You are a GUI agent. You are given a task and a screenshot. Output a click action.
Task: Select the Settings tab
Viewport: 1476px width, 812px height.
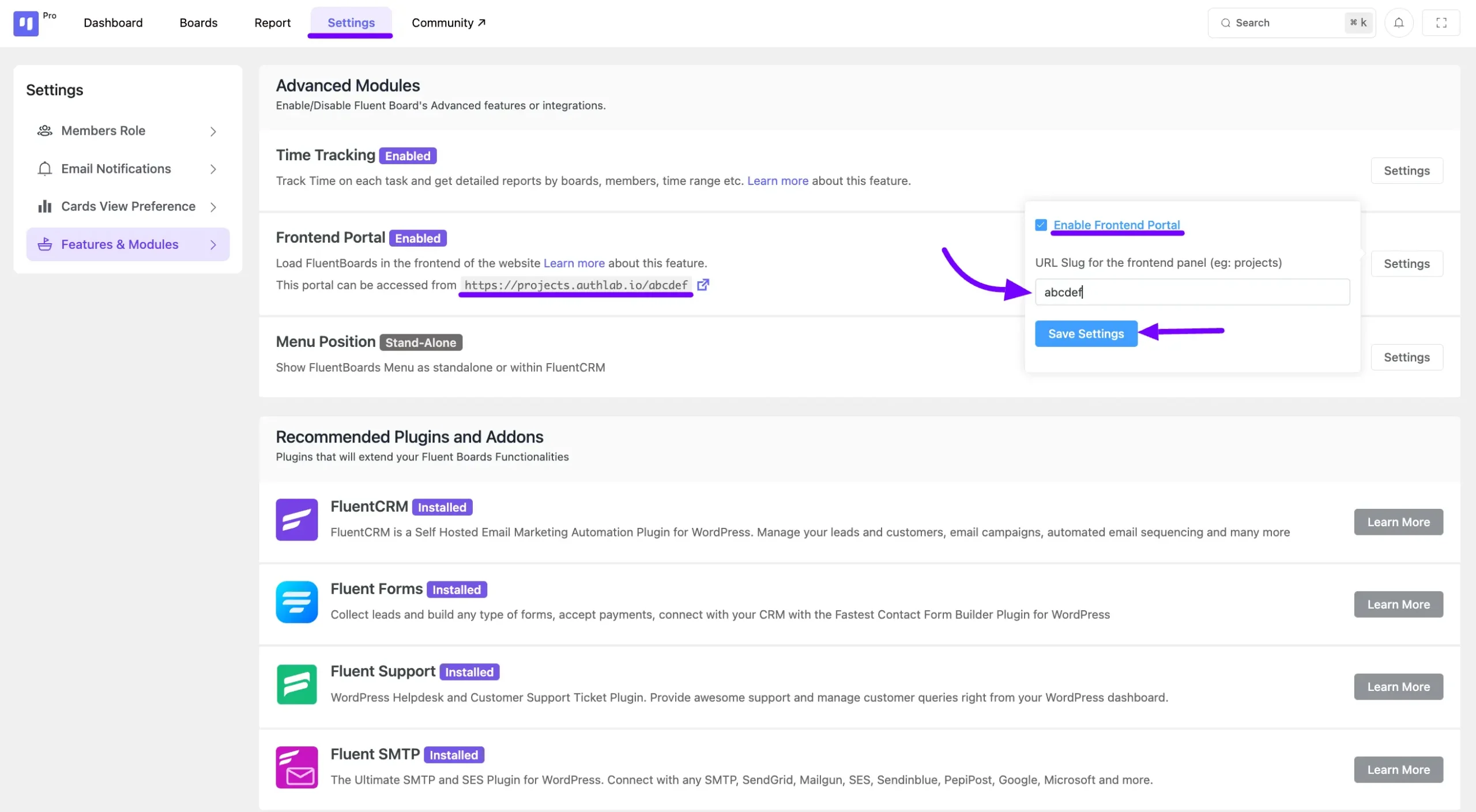click(351, 22)
